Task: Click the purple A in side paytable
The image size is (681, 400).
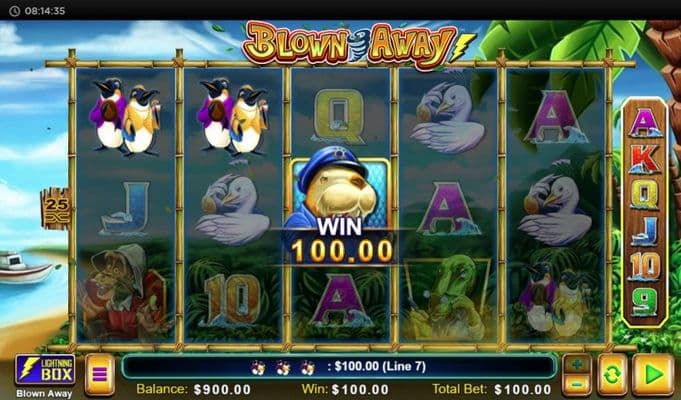Action: (645, 122)
